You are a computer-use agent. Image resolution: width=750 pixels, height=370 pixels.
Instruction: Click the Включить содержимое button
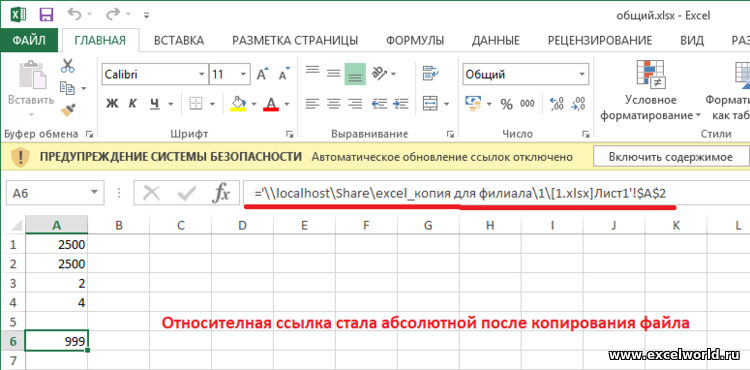(x=671, y=157)
